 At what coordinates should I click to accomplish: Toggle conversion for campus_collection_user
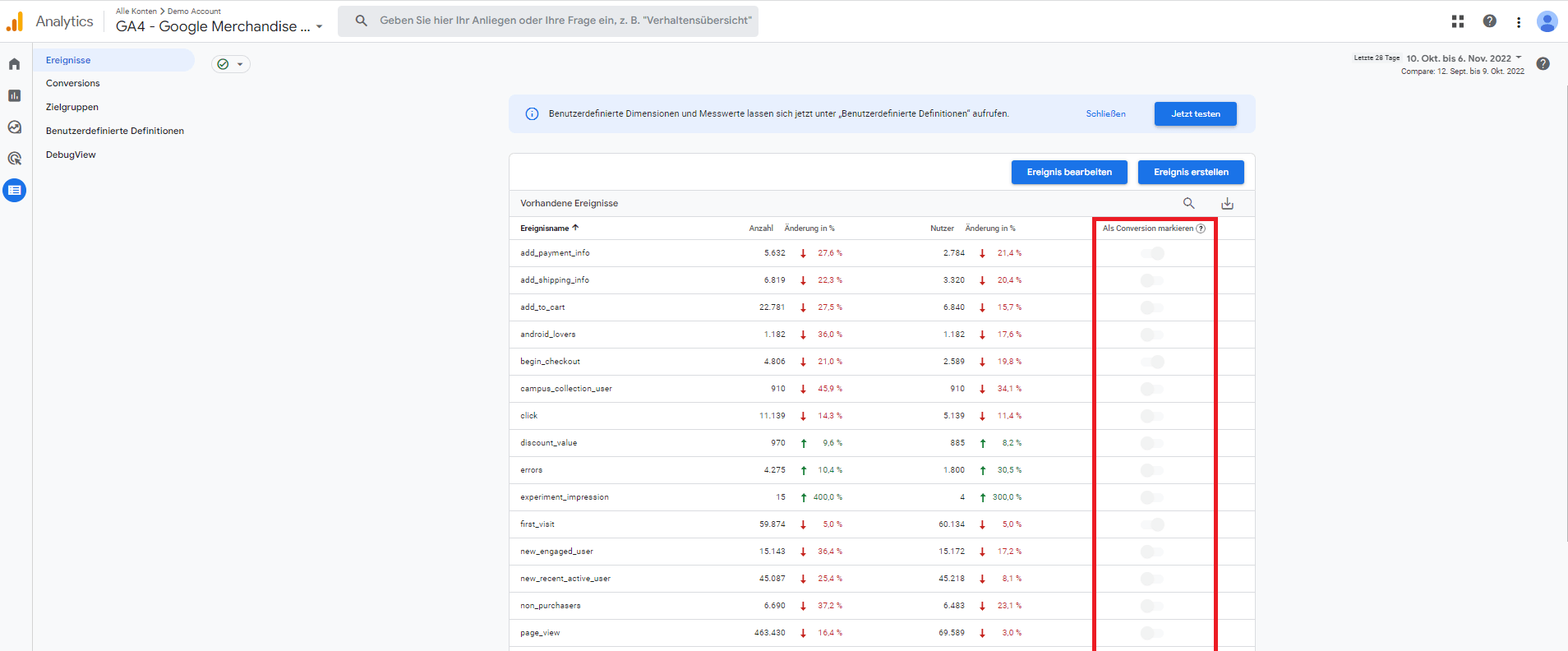click(x=1152, y=389)
